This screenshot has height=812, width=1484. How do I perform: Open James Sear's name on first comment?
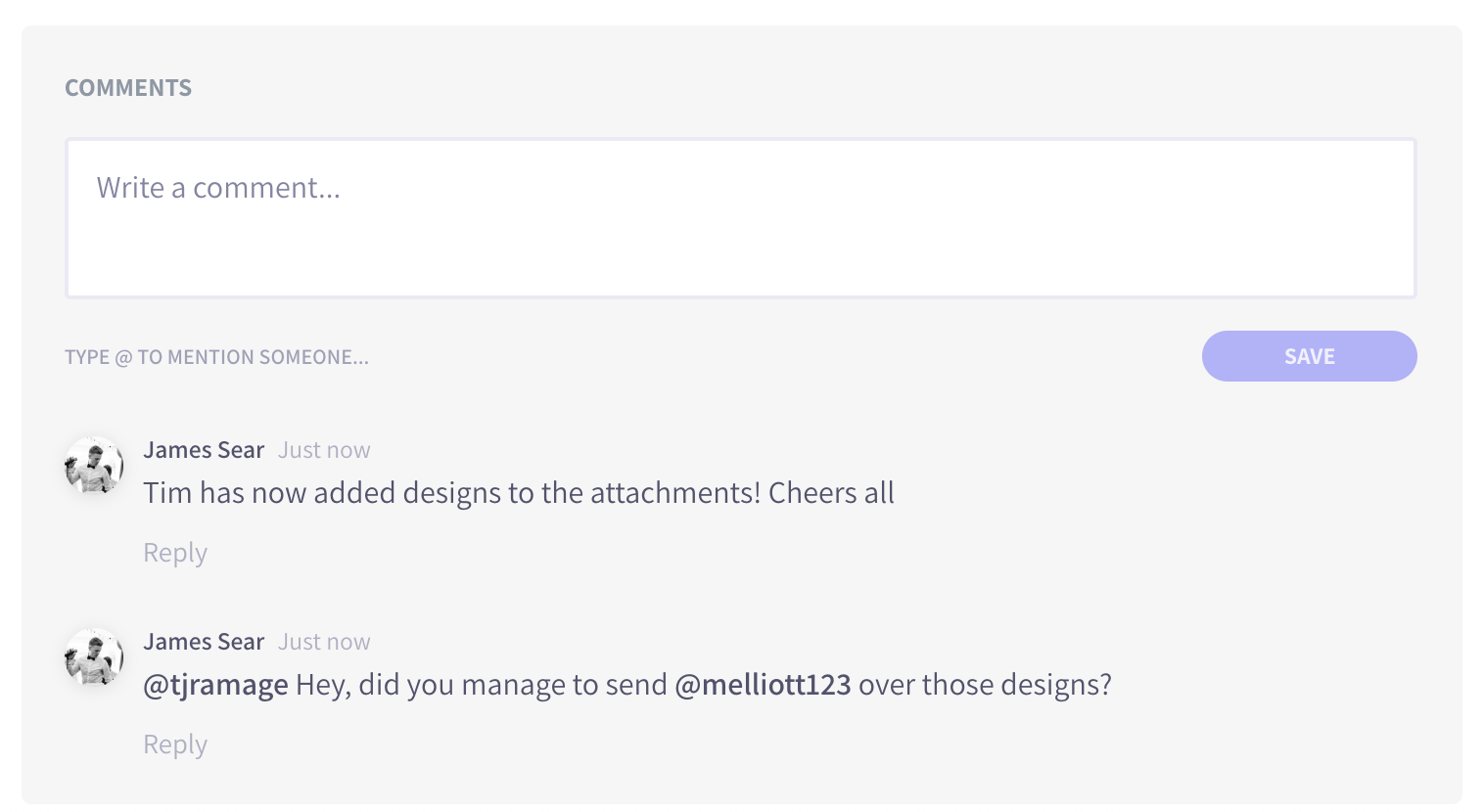tap(204, 450)
